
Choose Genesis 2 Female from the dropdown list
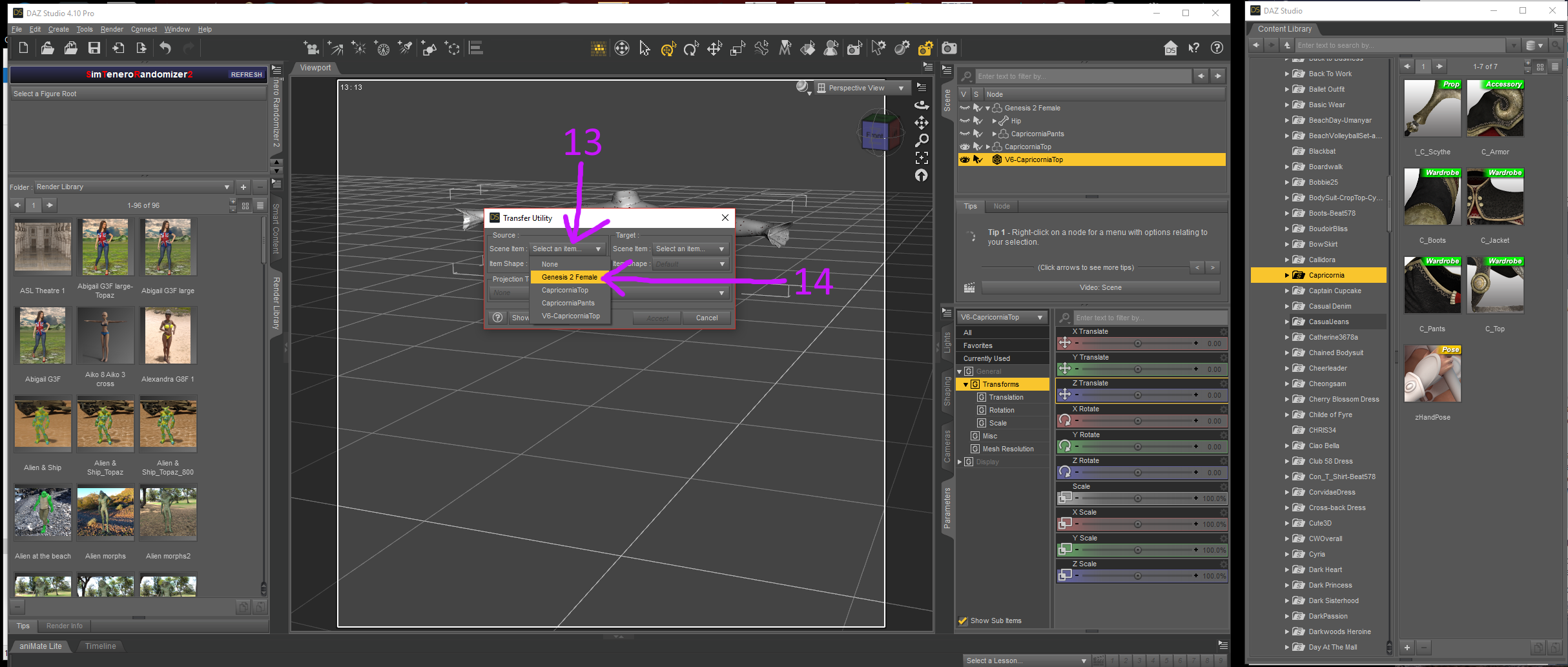(x=570, y=277)
